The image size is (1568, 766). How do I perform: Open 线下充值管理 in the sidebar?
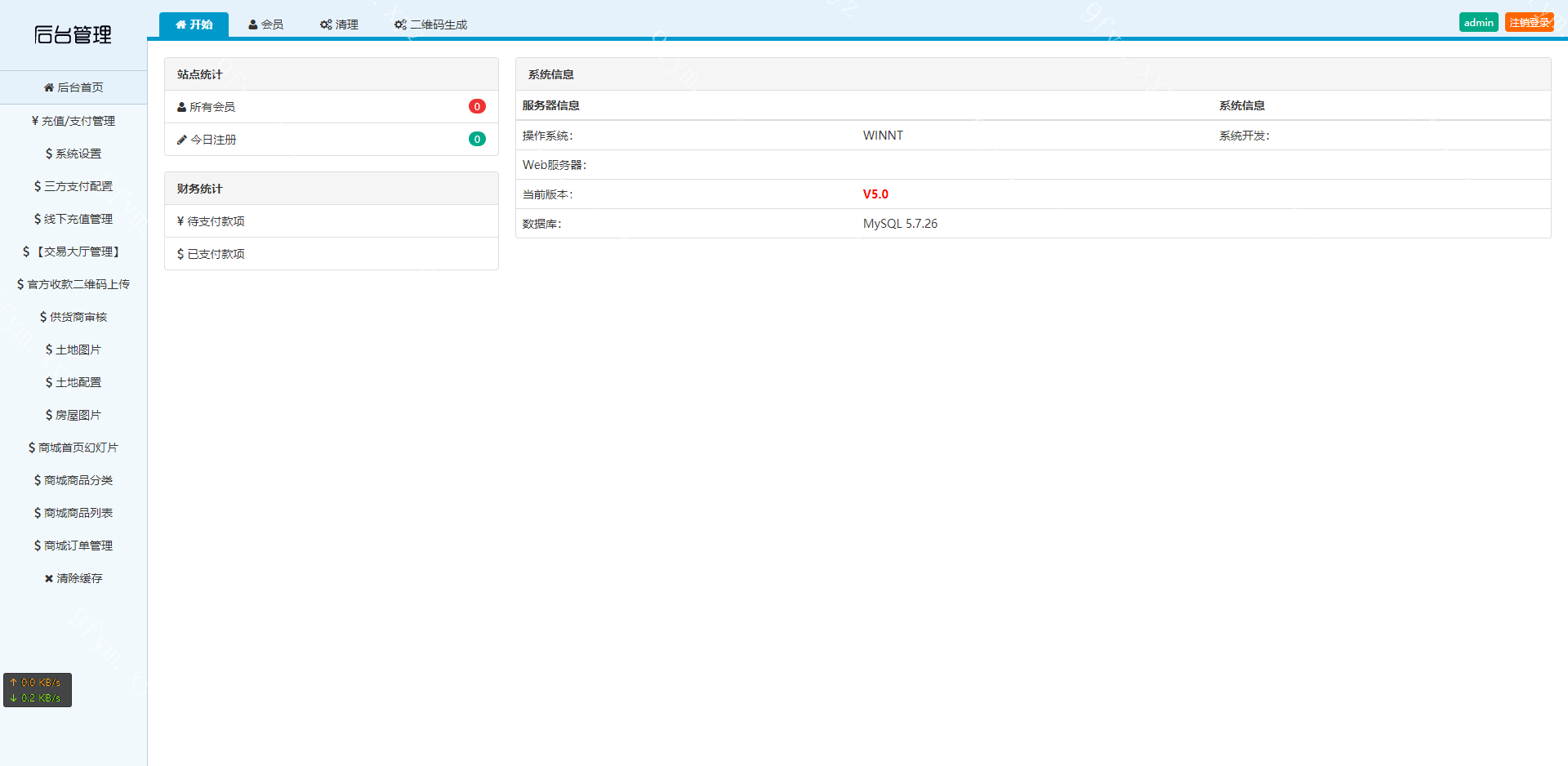(73, 219)
